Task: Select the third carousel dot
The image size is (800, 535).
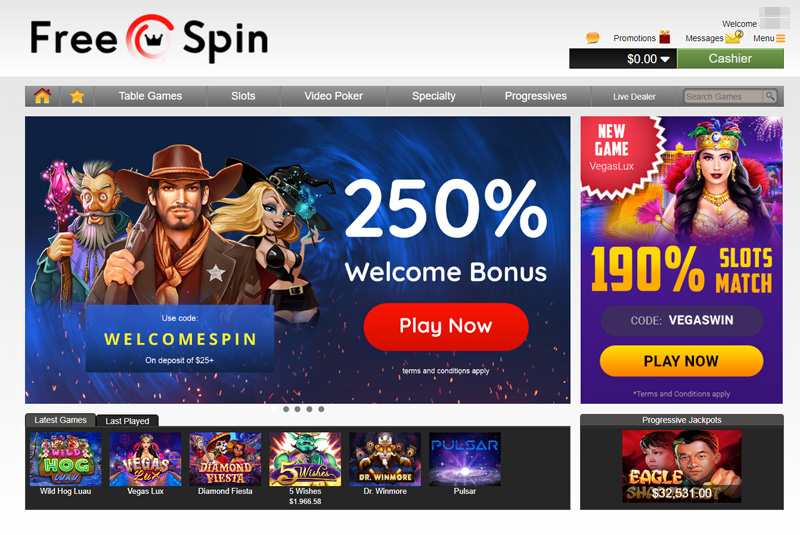Action: (x=297, y=409)
